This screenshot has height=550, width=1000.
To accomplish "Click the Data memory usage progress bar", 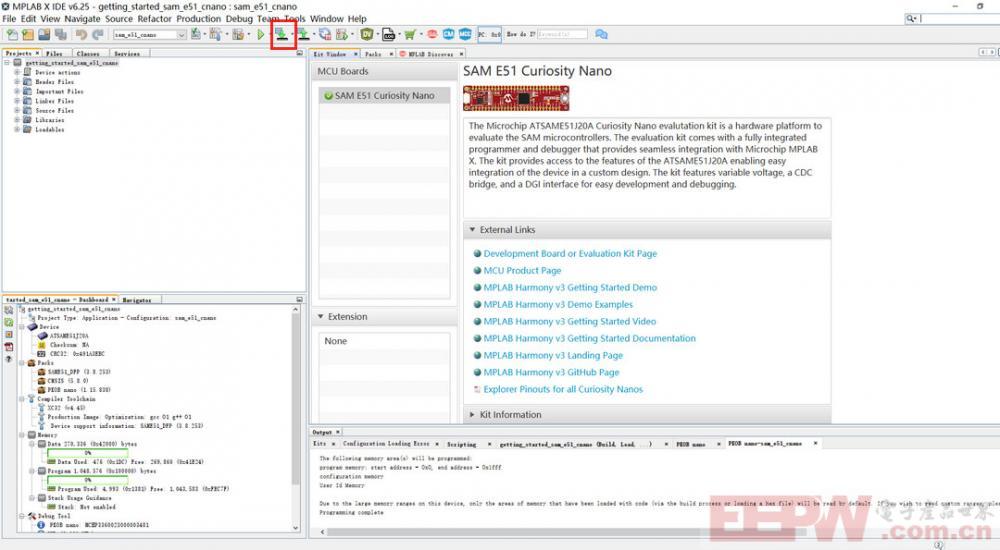I will tap(87, 452).
